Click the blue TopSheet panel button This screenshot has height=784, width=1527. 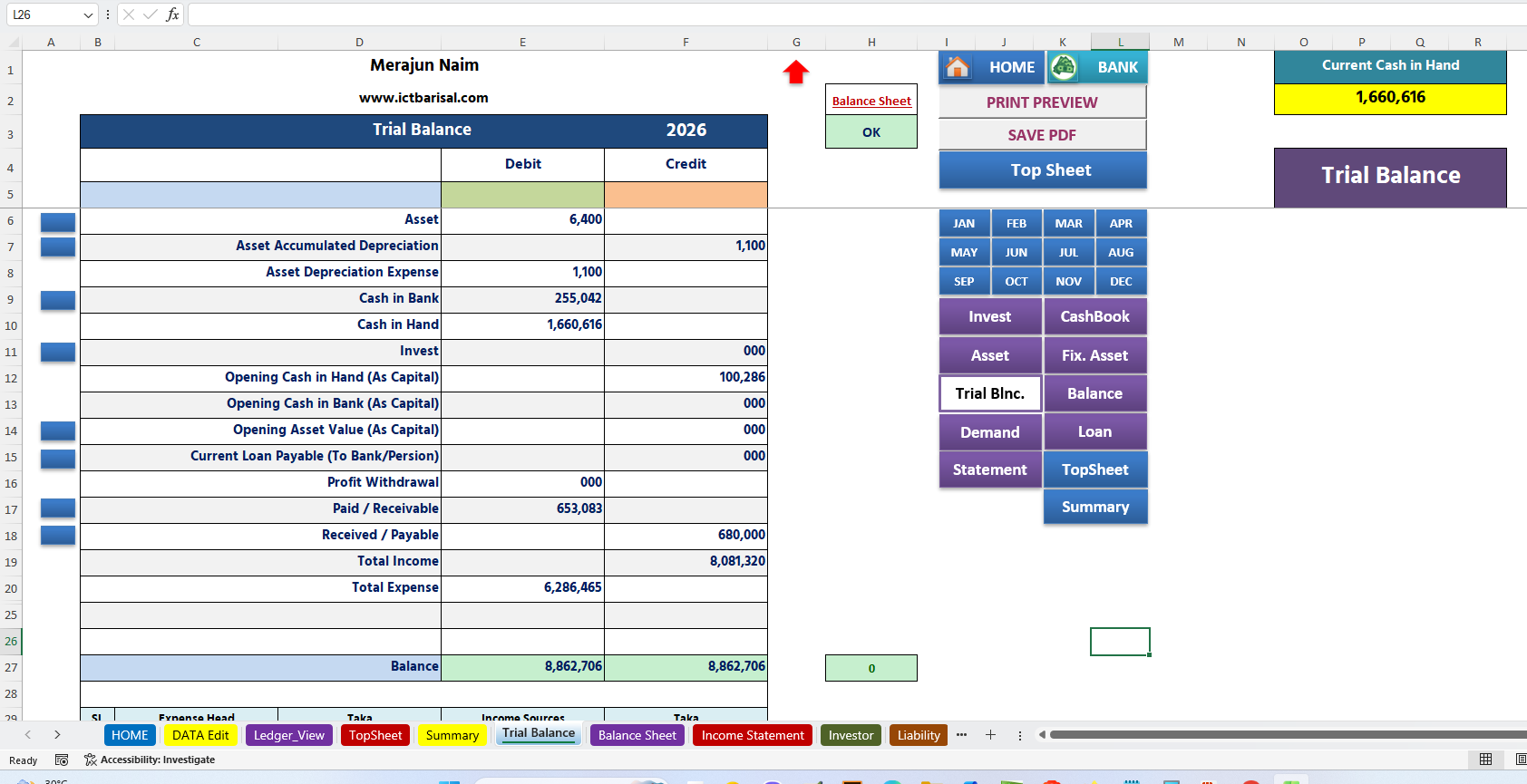[x=1095, y=470]
